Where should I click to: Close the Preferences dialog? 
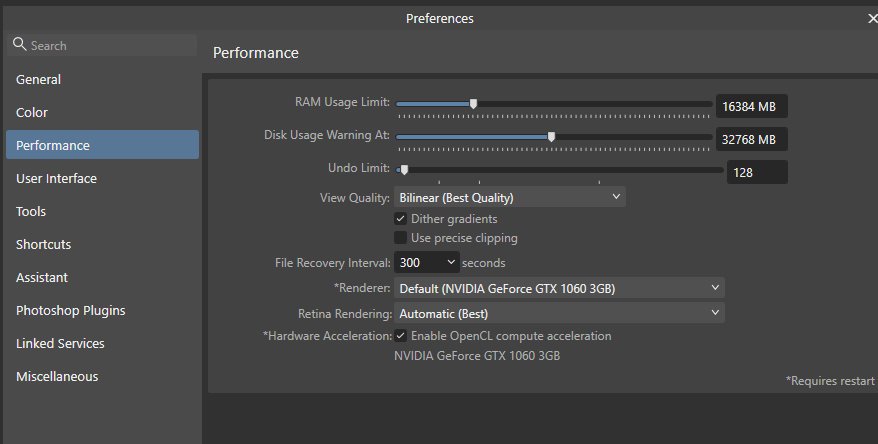[872, 18]
